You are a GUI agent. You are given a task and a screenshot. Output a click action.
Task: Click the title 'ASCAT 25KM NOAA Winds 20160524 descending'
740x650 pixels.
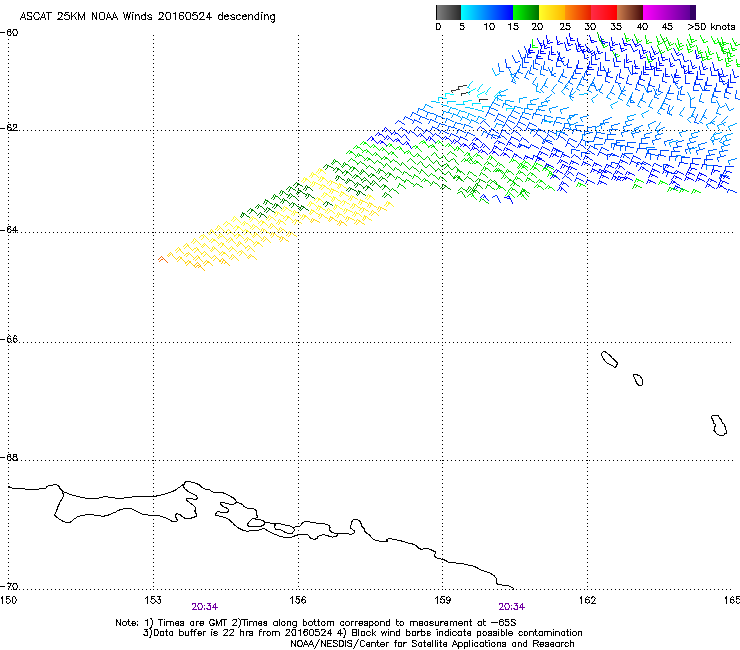(147, 16)
